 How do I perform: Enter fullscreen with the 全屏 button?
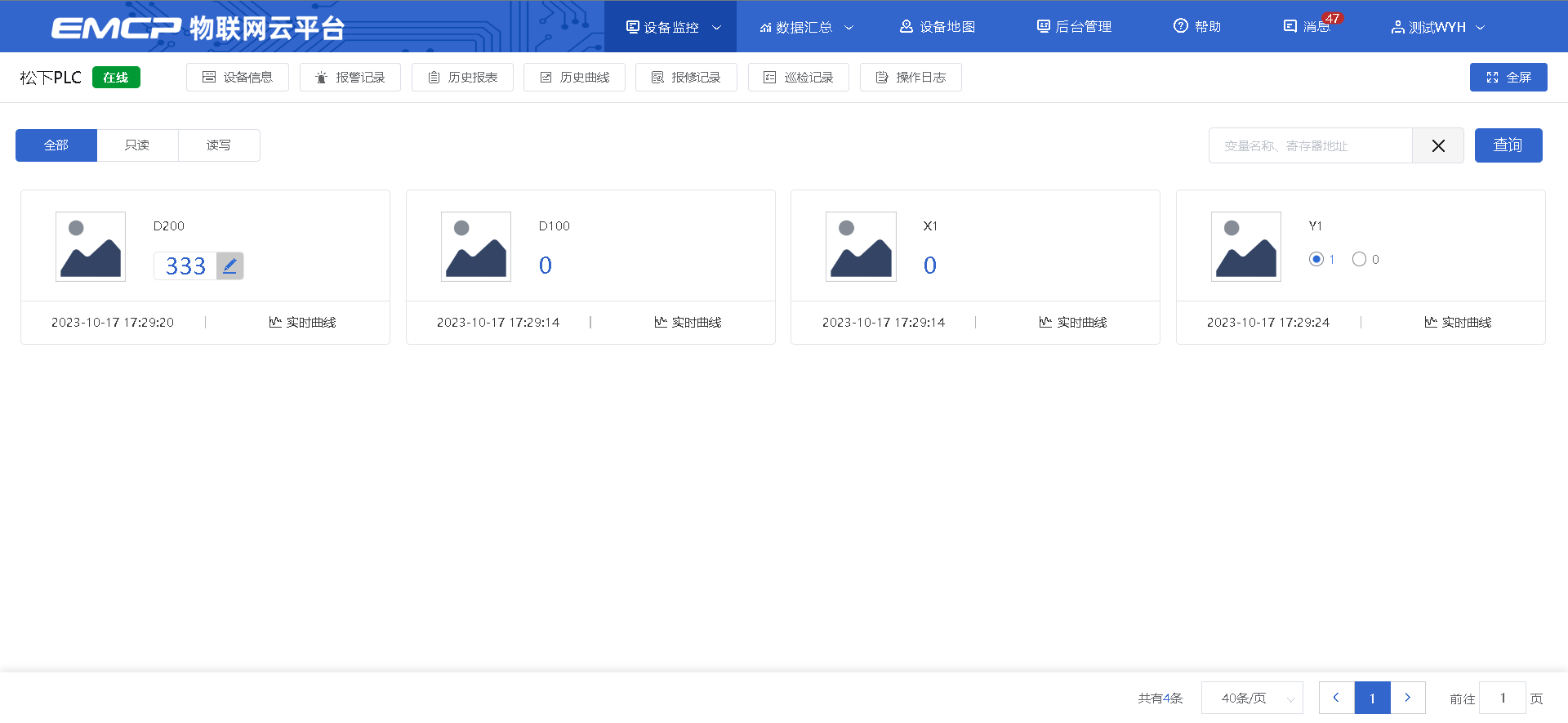[1508, 78]
